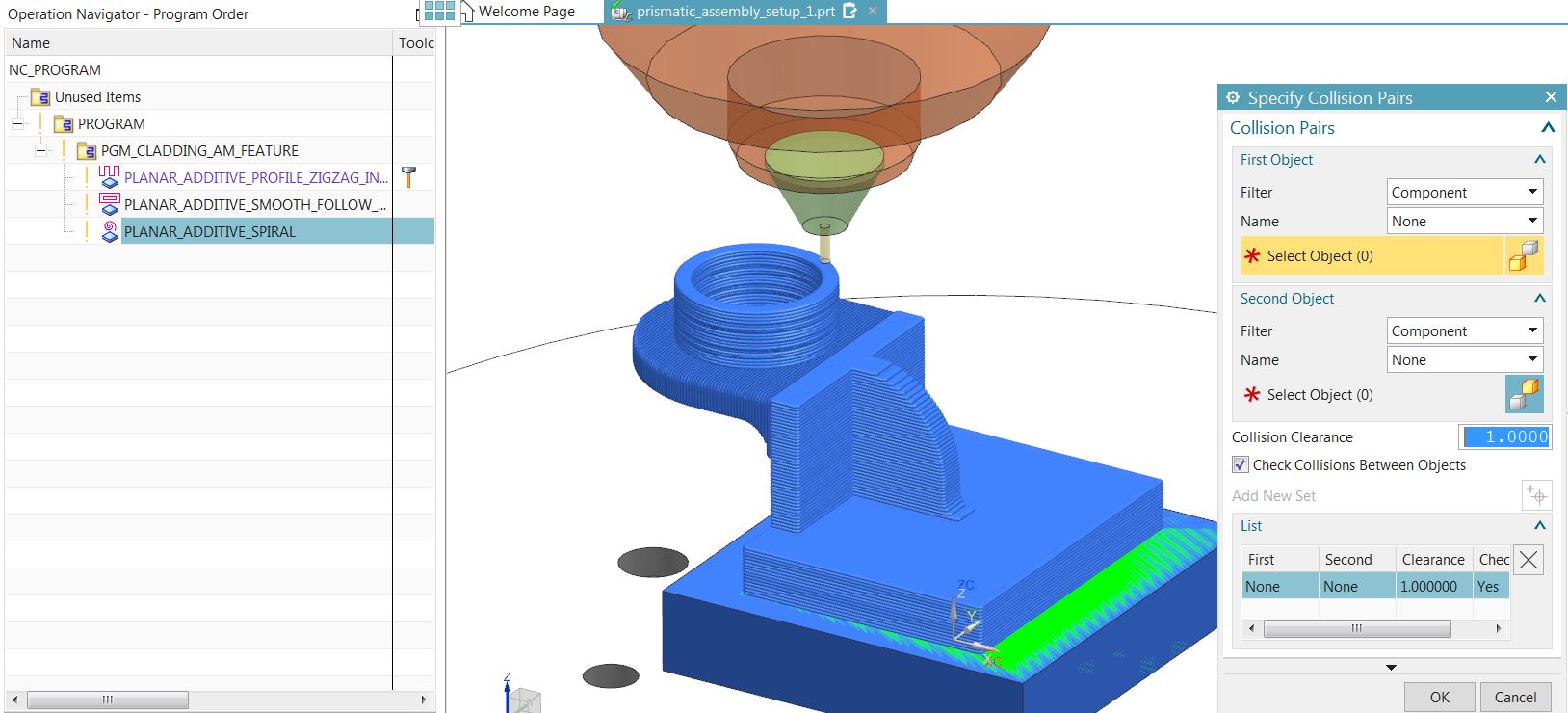Click the zigzag operation icon
1568x713 pixels.
[x=109, y=176]
